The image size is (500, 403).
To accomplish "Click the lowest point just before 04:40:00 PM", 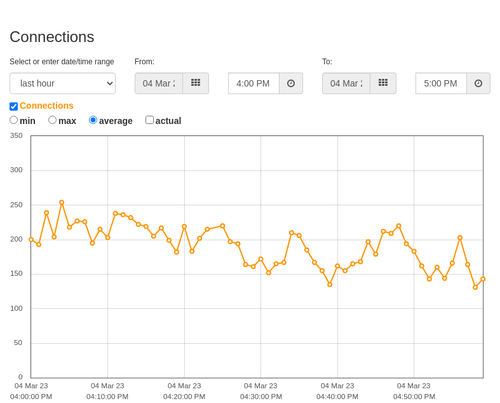I will point(330,284).
